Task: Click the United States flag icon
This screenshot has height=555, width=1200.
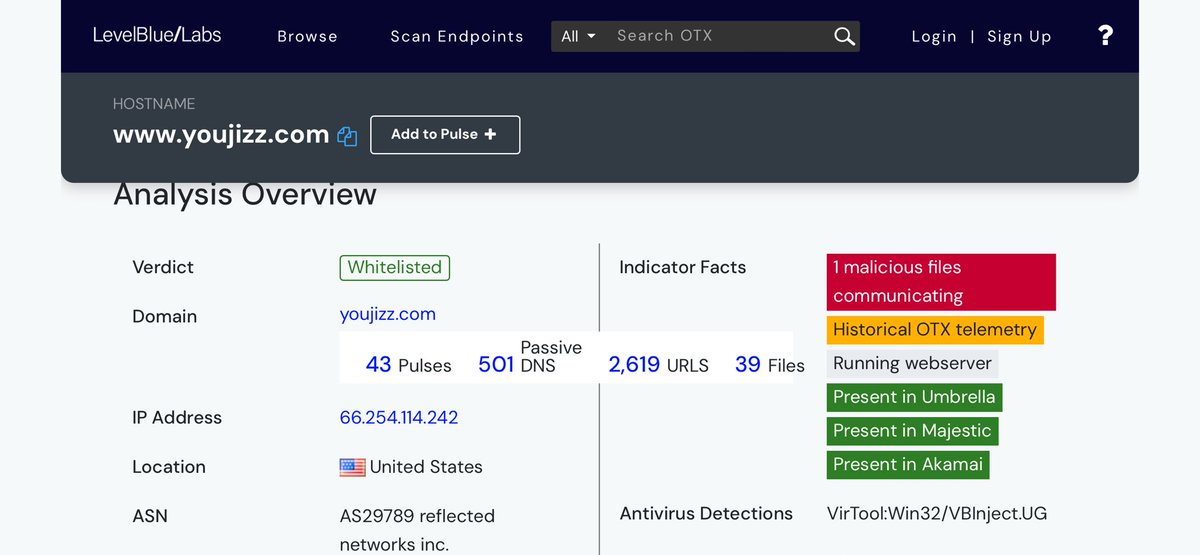Action: click(x=352, y=467)
